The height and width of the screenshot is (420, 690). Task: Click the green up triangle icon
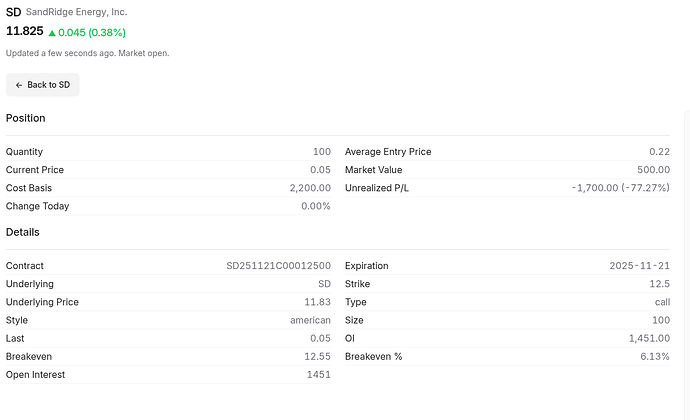52,33
